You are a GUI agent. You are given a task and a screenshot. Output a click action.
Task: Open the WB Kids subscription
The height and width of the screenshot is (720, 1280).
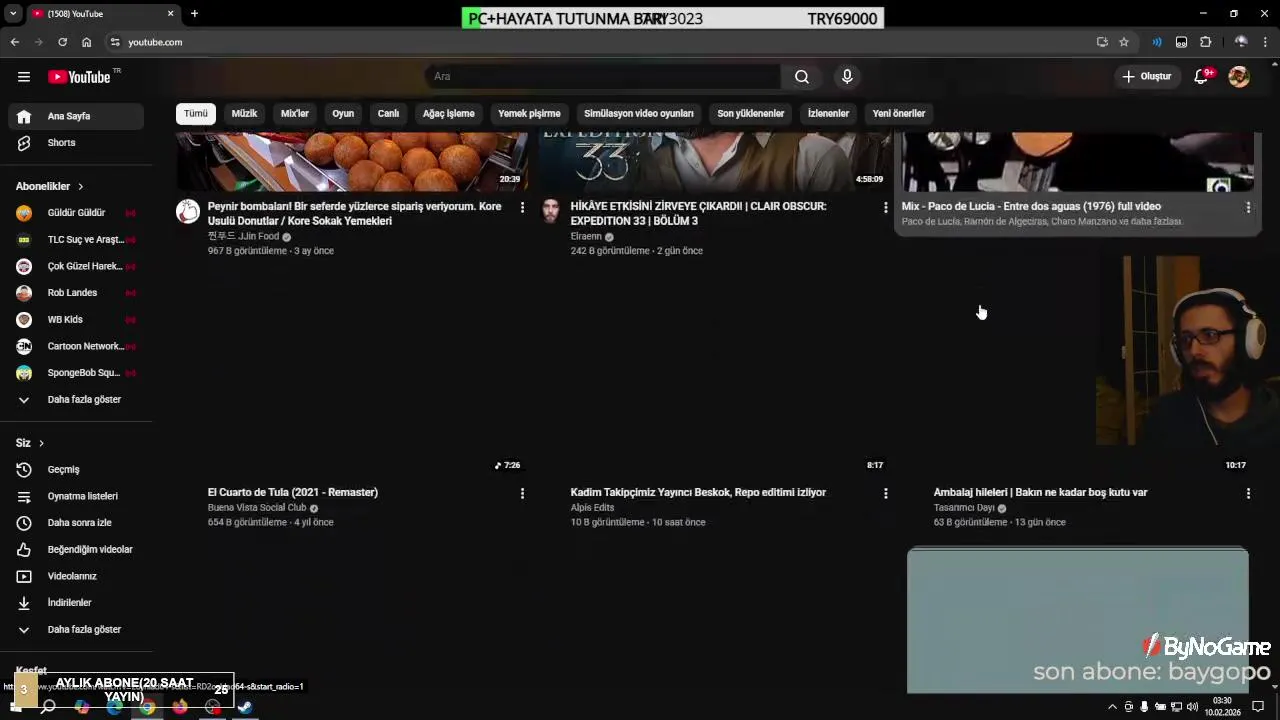pyautogui.click(x=76, y=320)
